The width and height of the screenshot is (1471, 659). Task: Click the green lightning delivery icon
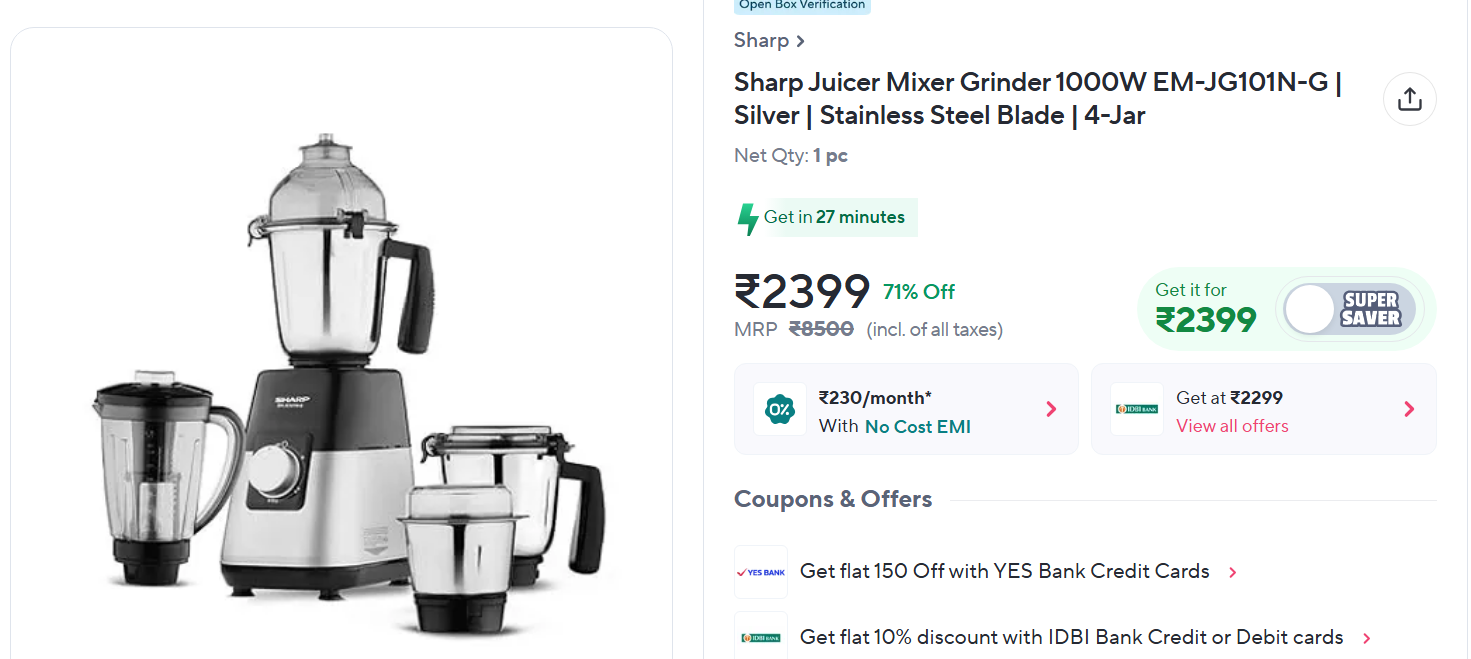pos(747,218)
